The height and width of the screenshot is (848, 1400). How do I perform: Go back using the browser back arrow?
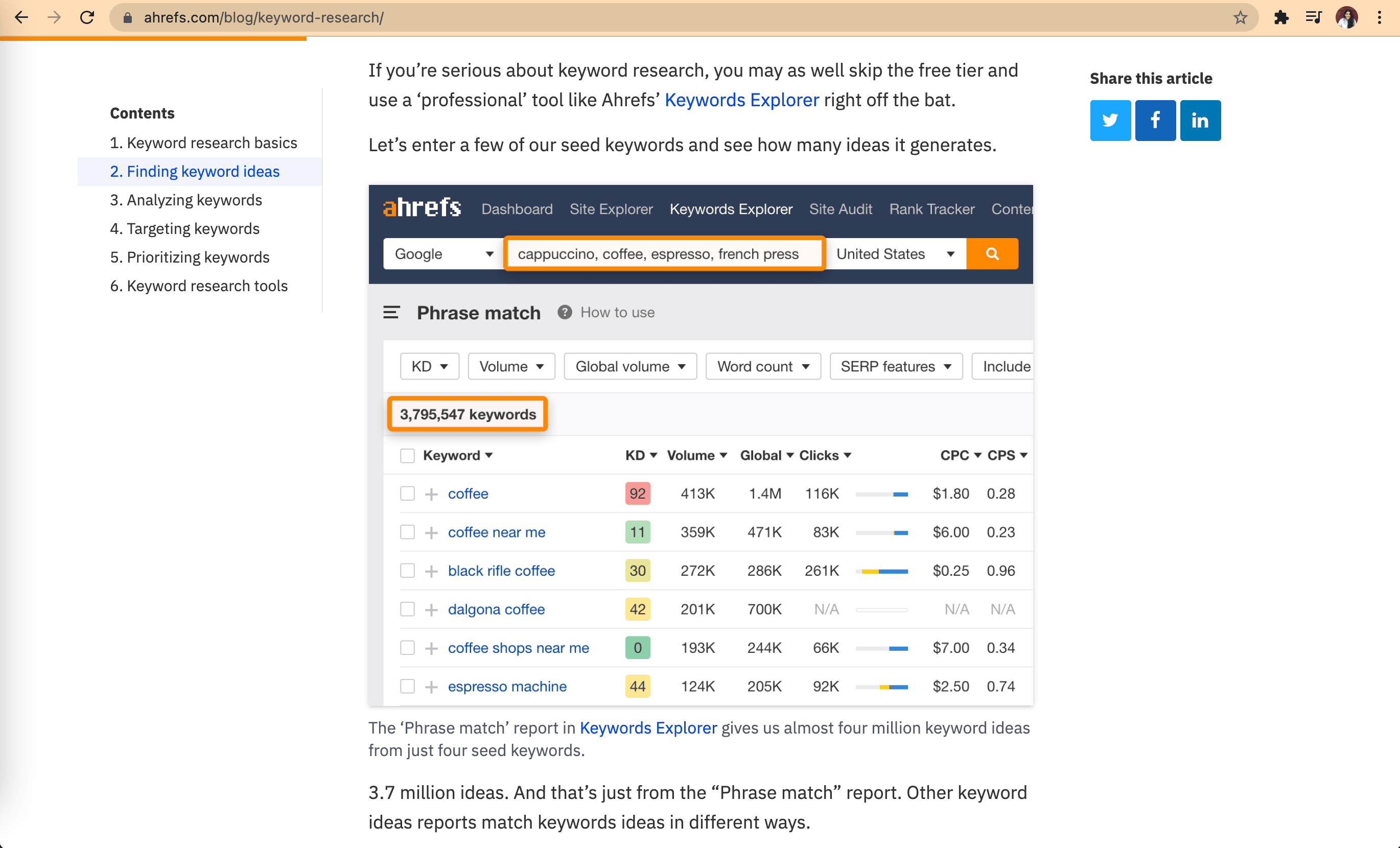click(x=21, y=17)
